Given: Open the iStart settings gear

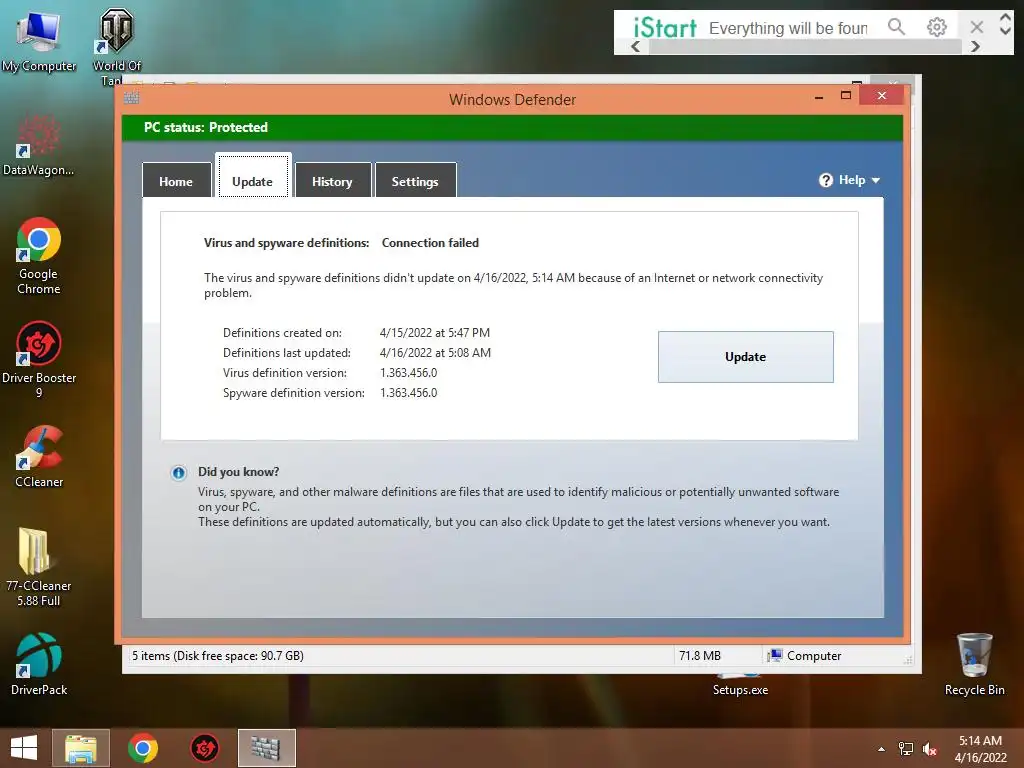Looking at the screenshot, I should click(936, 27).
